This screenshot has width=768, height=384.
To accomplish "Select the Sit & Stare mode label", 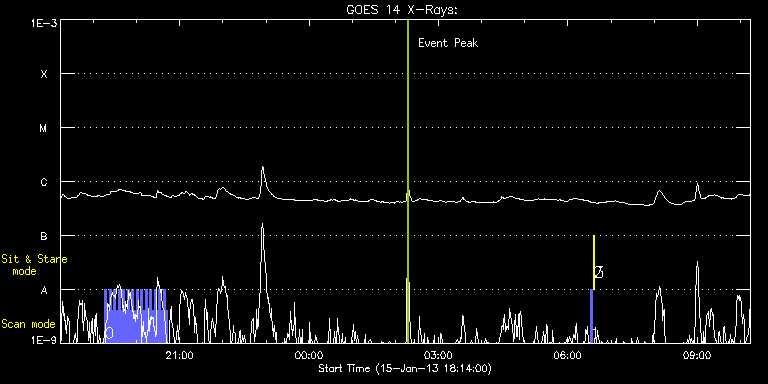I will (34, 265).
